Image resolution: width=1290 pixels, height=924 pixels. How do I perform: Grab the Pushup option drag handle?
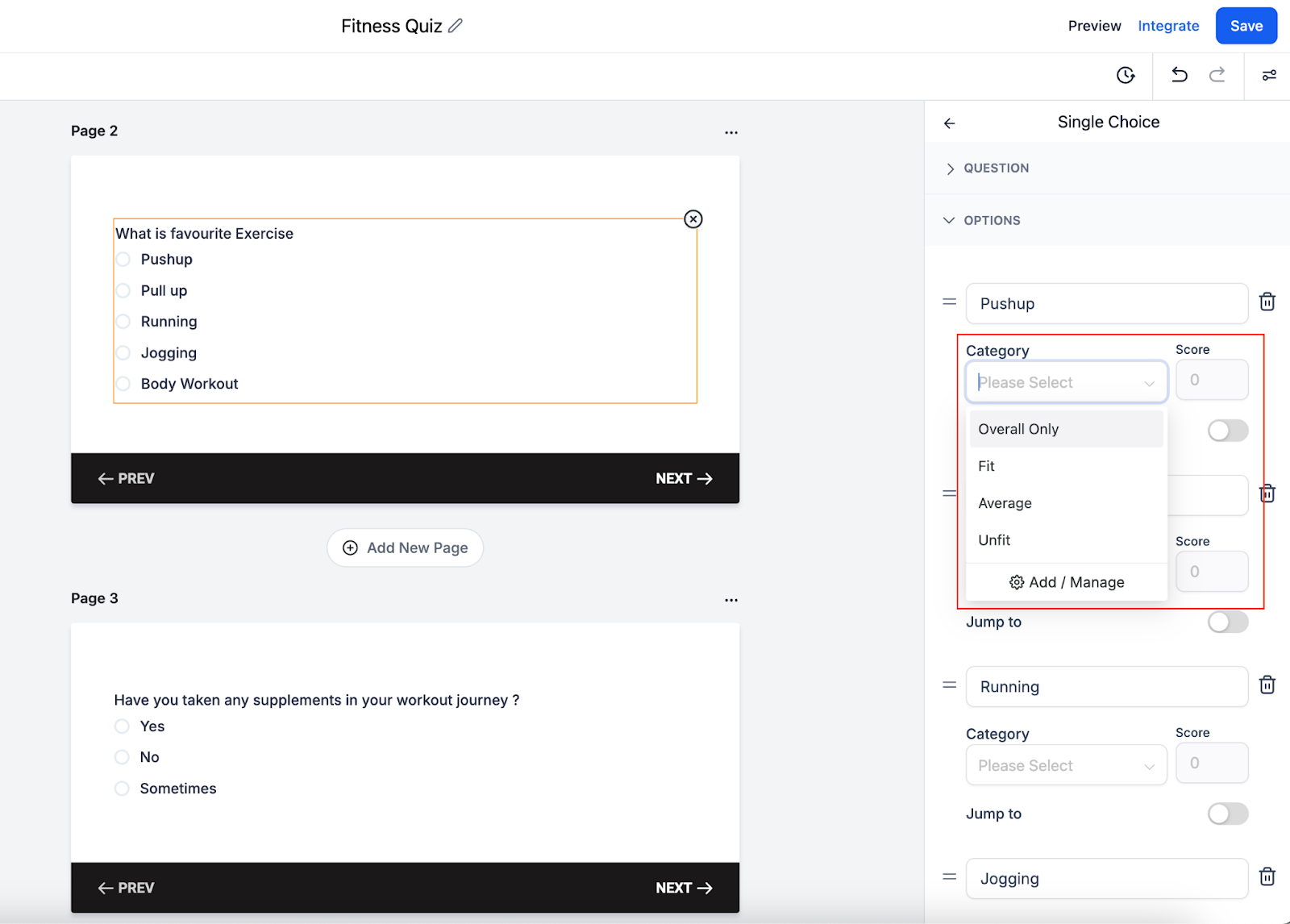coord(950,302)
